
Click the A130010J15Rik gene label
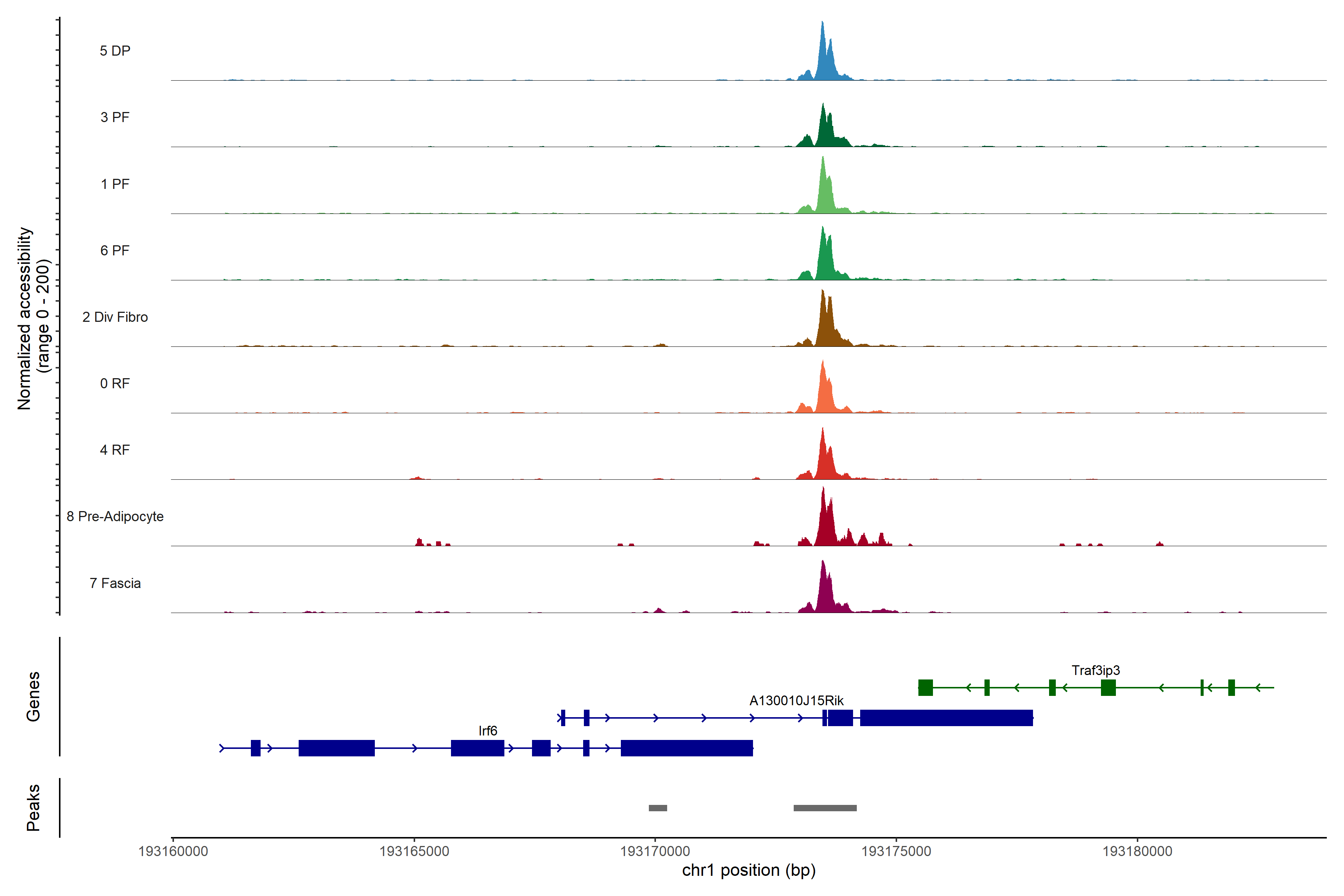click(796, 701)
